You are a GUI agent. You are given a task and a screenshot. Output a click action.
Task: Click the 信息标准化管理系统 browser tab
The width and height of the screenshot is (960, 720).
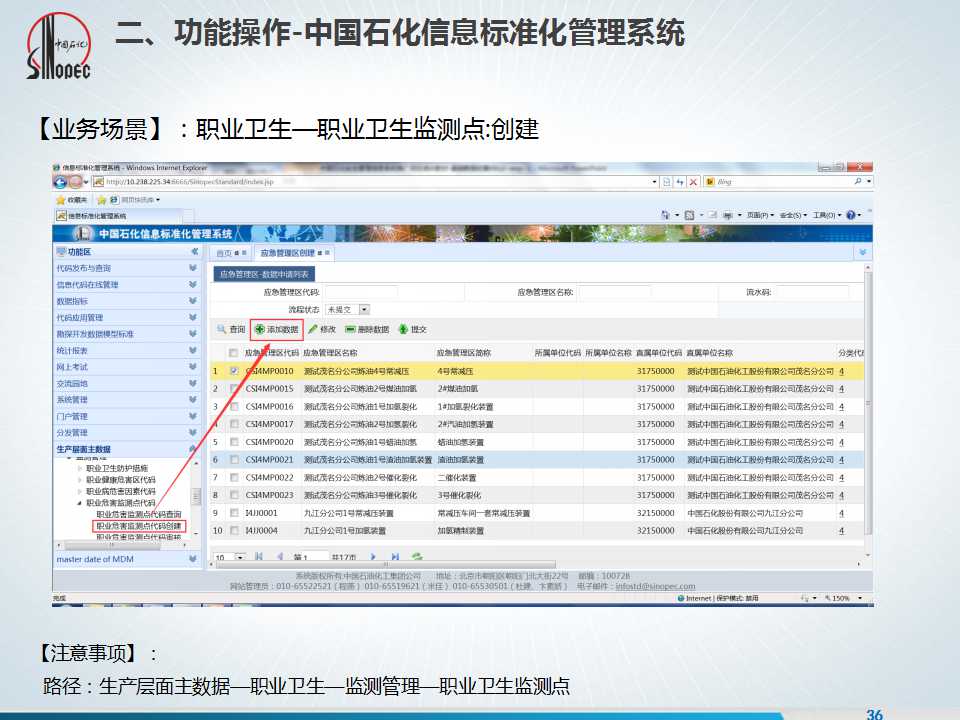pyautogui.click(x=119, y=216)
